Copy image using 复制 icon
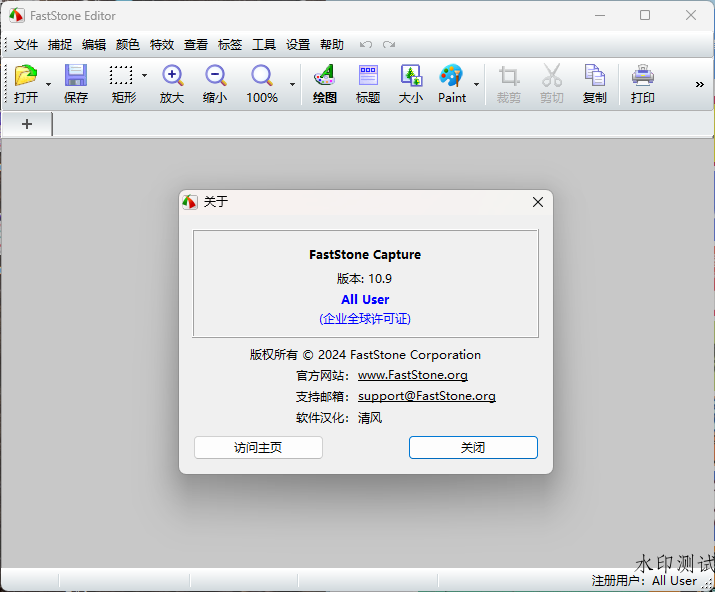The height and width of the screenshot is (592, 715). pos(595,76)
